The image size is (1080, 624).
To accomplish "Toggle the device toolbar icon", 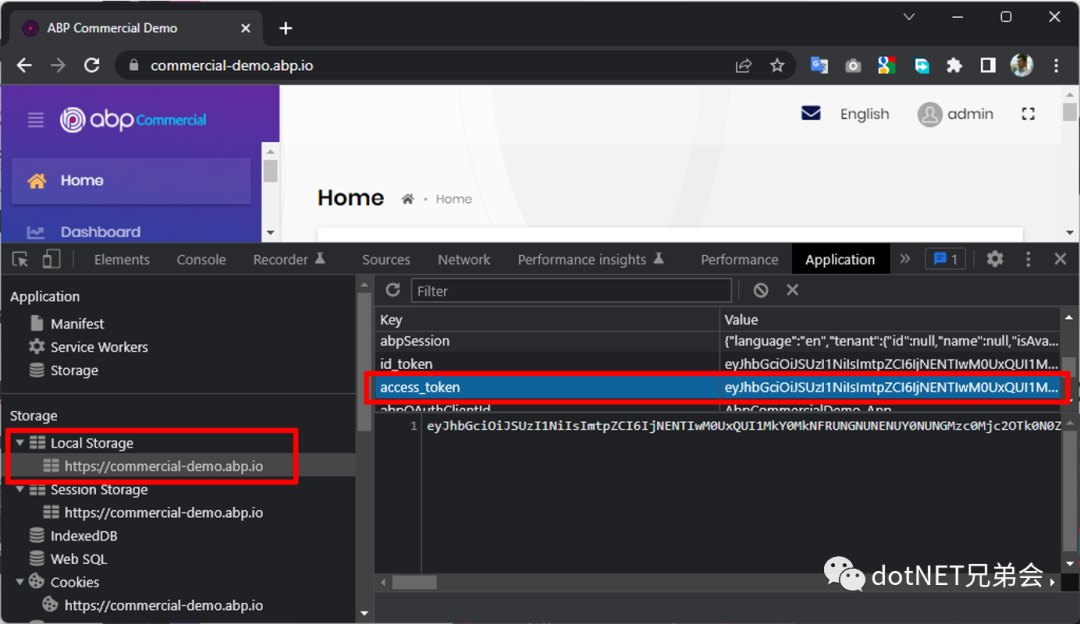I will [x=50, y=260].
